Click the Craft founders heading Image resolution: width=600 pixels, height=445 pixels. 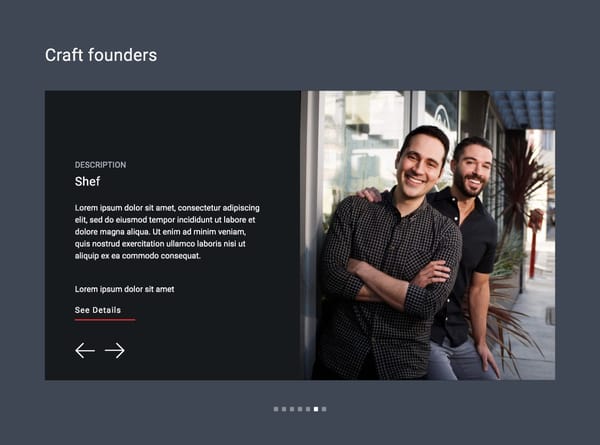[101, 55]
